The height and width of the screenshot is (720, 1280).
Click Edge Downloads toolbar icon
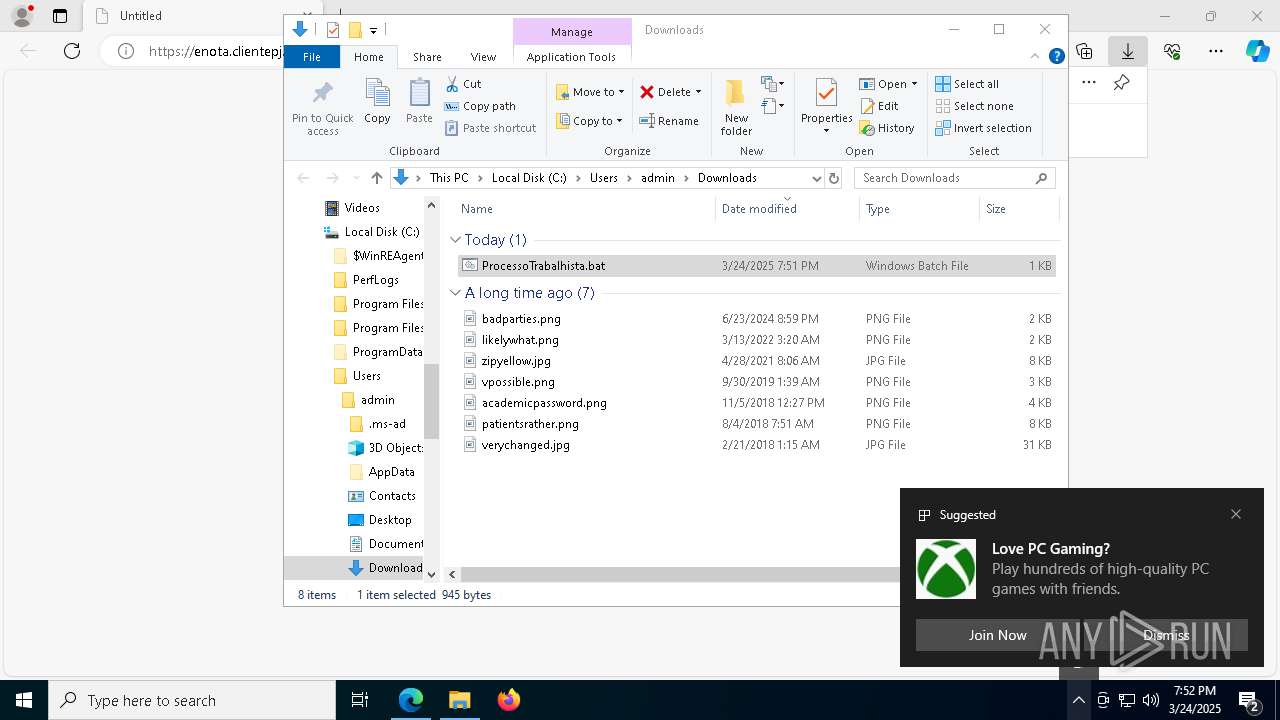[x=1127, y=51]
